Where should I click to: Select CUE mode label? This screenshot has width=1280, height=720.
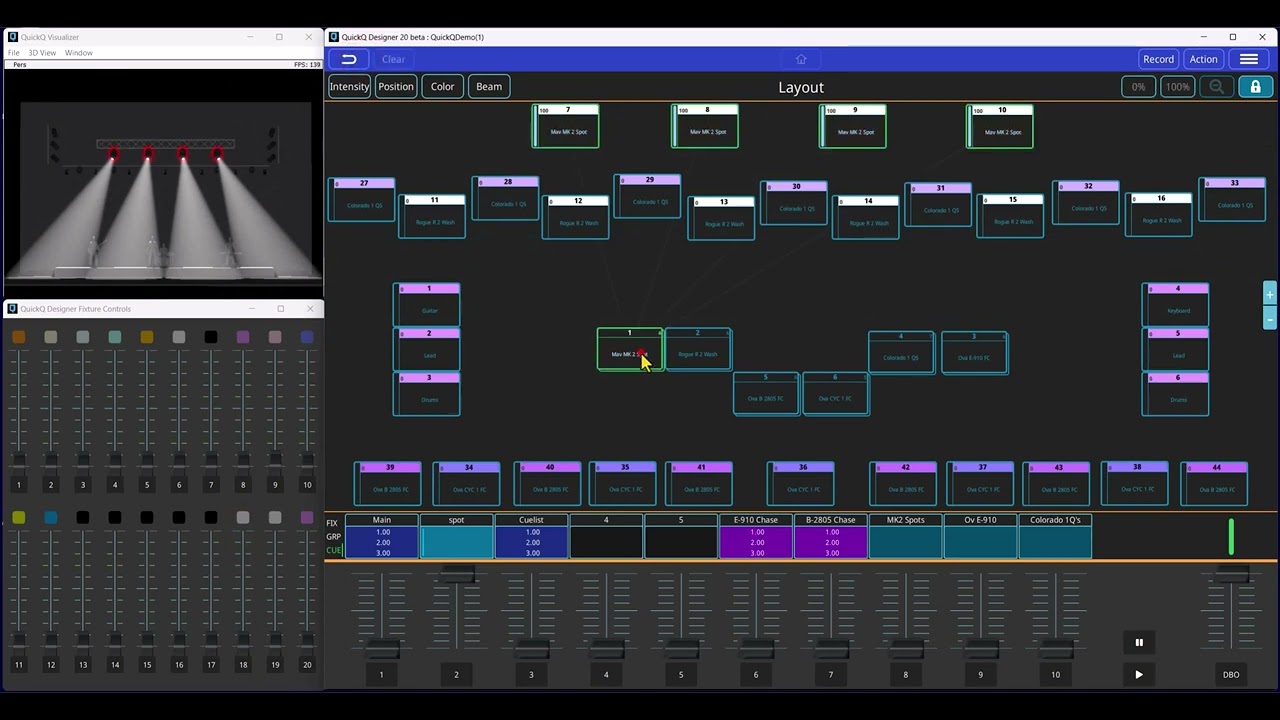[x=333, y=550]
